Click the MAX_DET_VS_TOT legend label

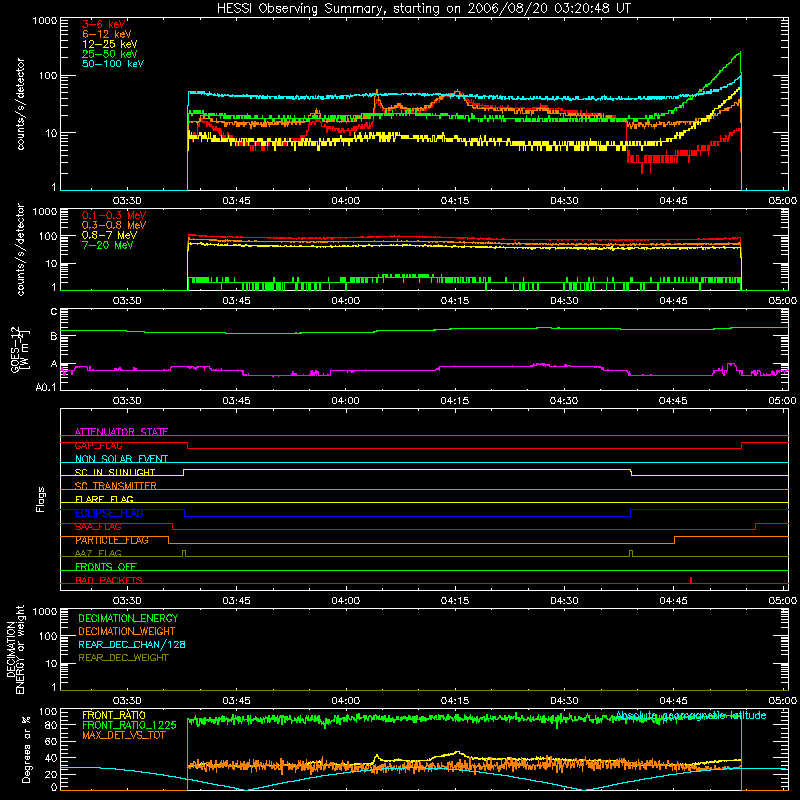coord(123,735)
